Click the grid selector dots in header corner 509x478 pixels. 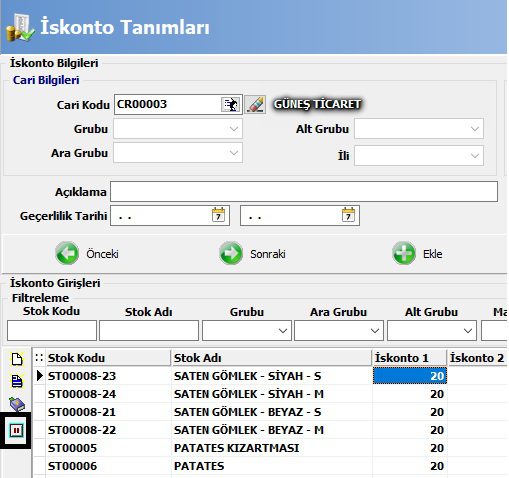coord(39,358)
